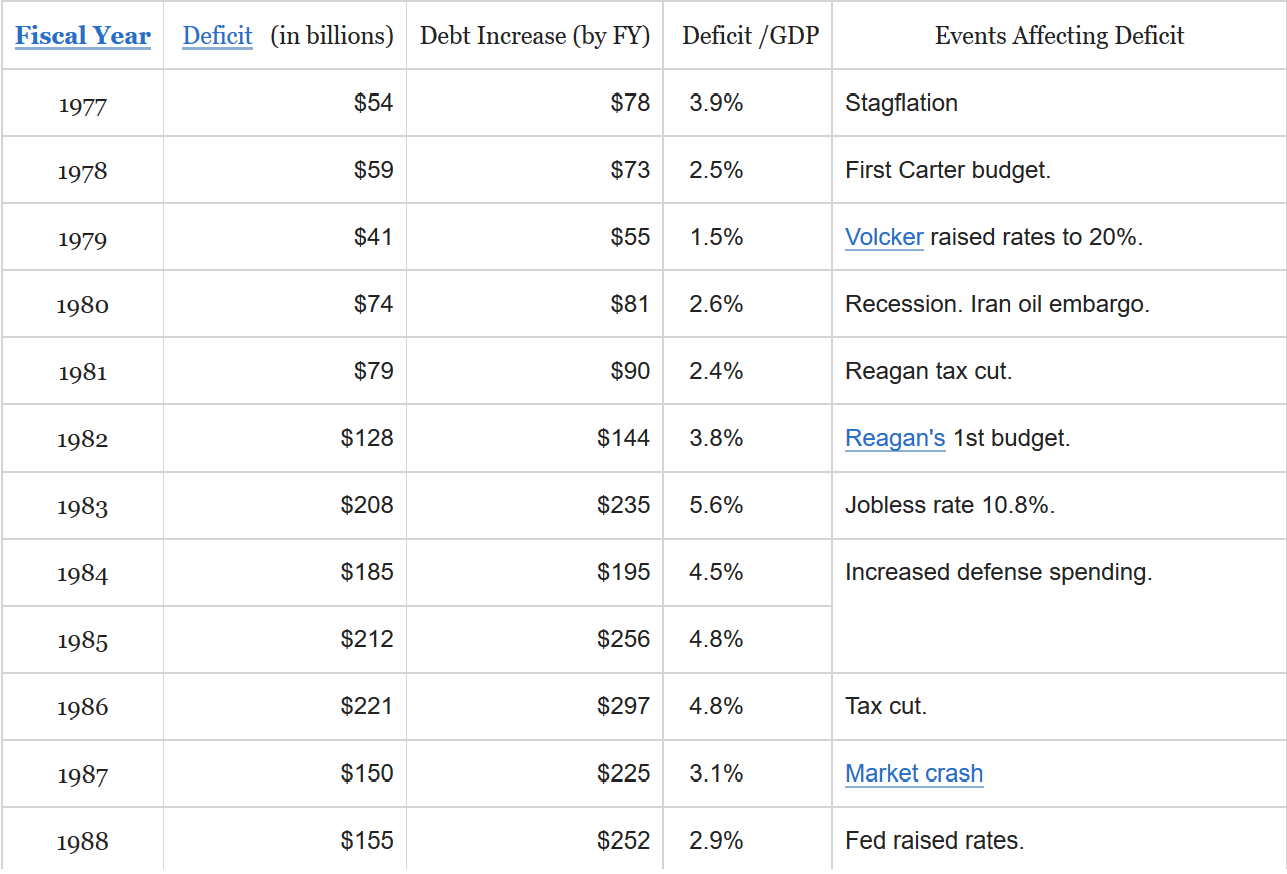Select the 5.6% deficit/GDP cell
The image size is (1287, 874).
(x=716, y=505)
